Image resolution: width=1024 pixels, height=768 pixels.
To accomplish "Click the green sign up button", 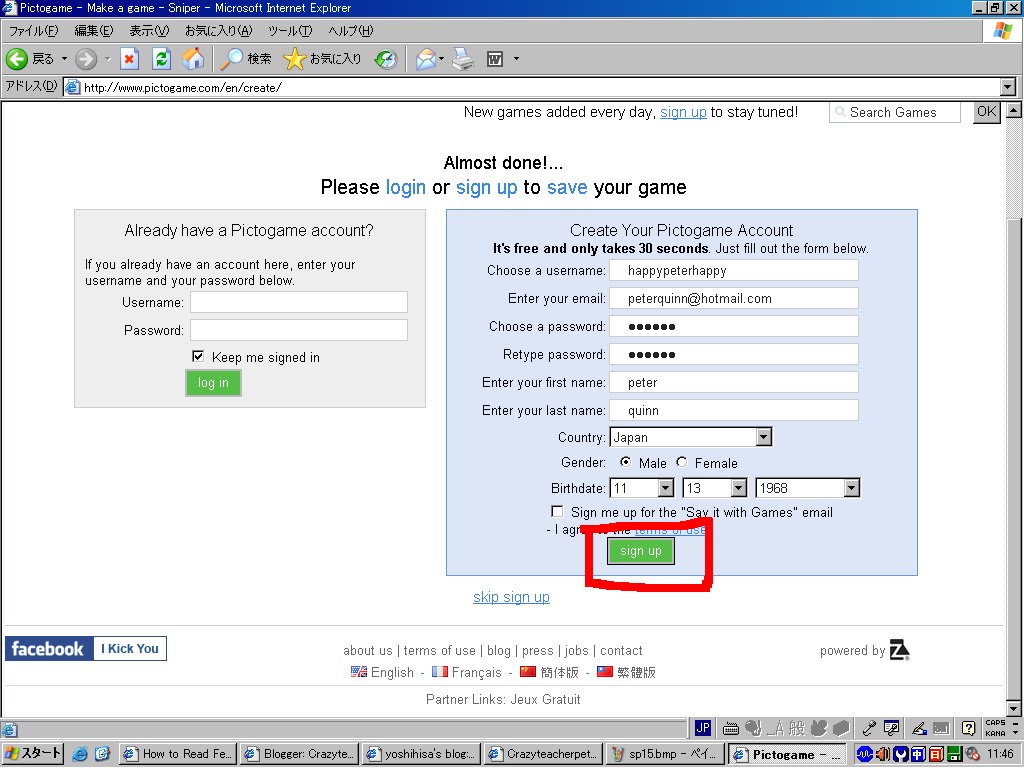I will click(641, 551).
